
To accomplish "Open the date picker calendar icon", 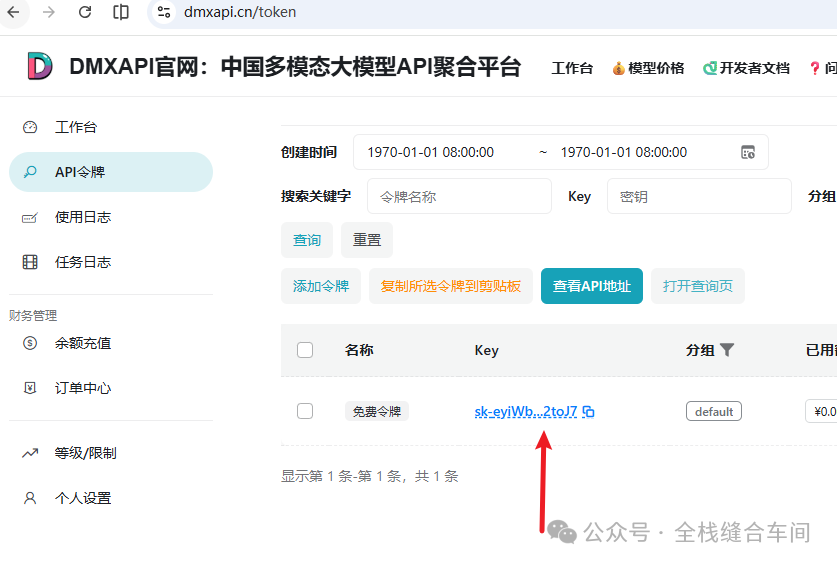I will 748,152.
